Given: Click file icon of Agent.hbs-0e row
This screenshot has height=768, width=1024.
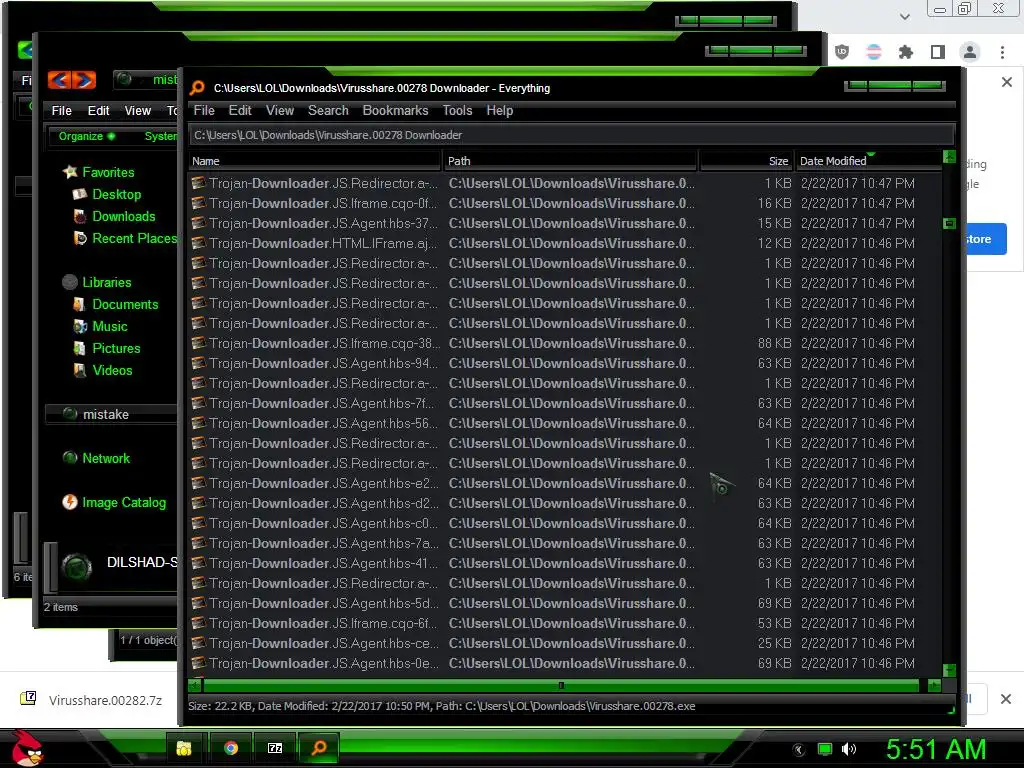Looking at the screenshot, I should tap(199, 663).
